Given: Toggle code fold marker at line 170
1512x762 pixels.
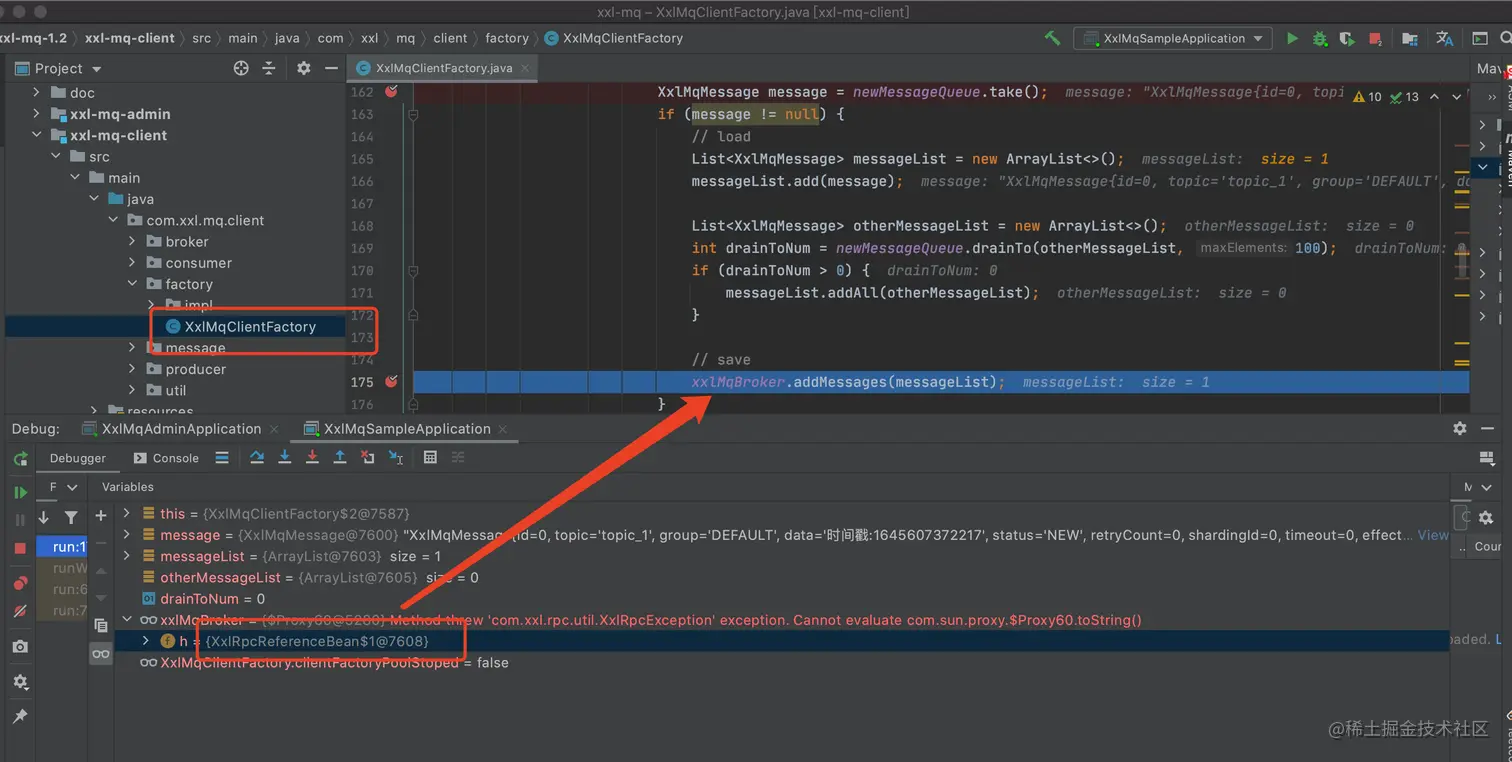Looking at the screenshot, I should (413, 270).
